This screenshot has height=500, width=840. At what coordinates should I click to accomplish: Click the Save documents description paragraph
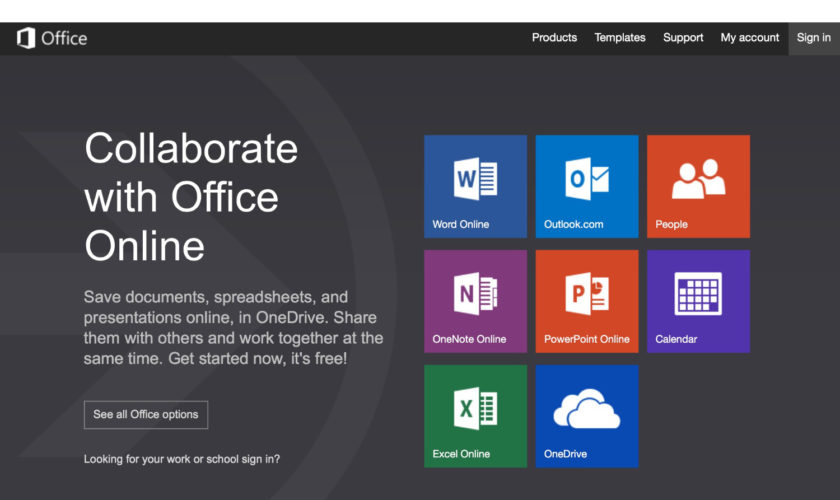233,326
